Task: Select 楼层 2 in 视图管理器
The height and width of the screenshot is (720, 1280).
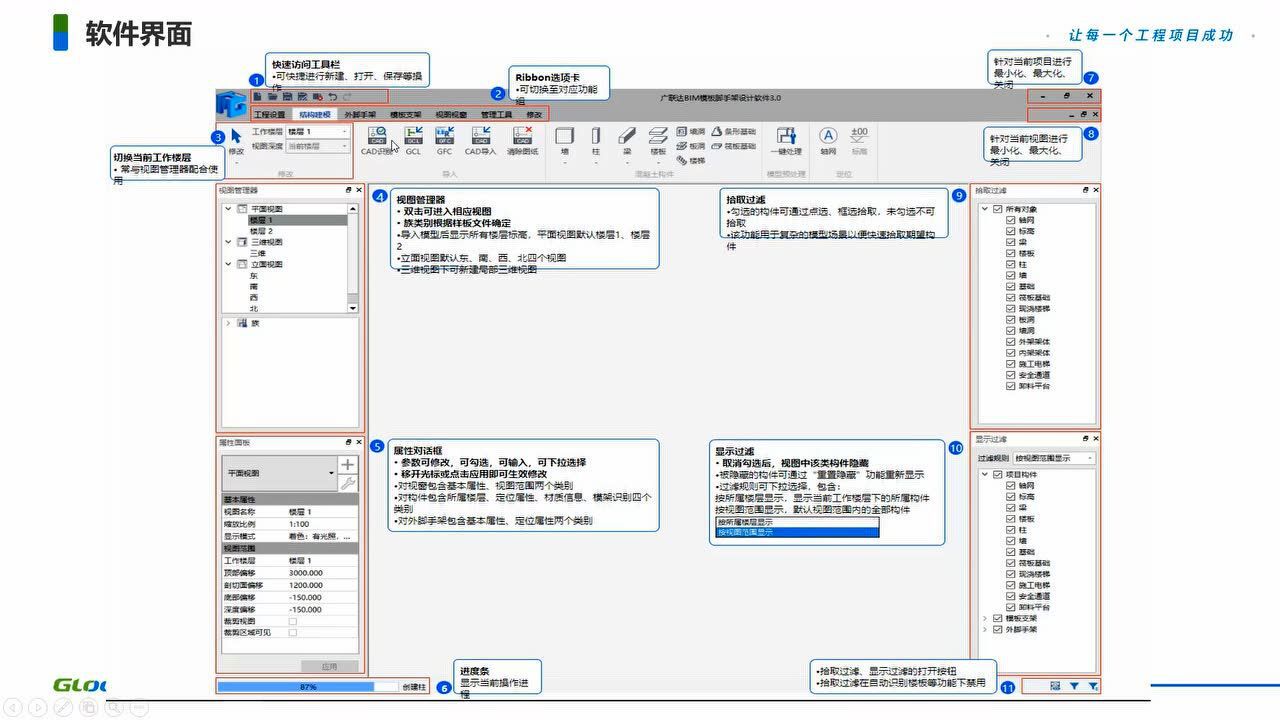Action: pos(261,231)
